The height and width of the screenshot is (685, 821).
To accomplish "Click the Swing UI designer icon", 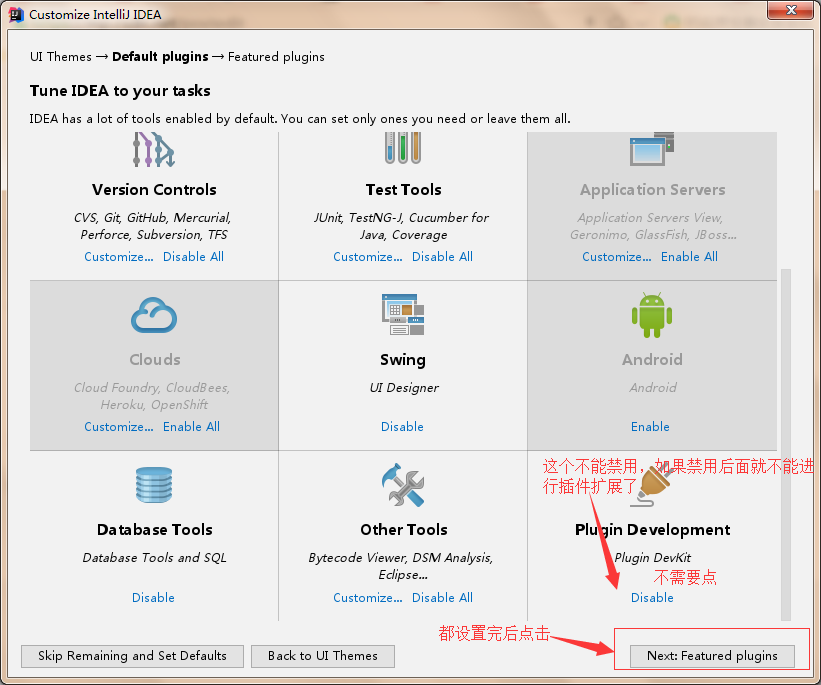I will click(403, 314).
